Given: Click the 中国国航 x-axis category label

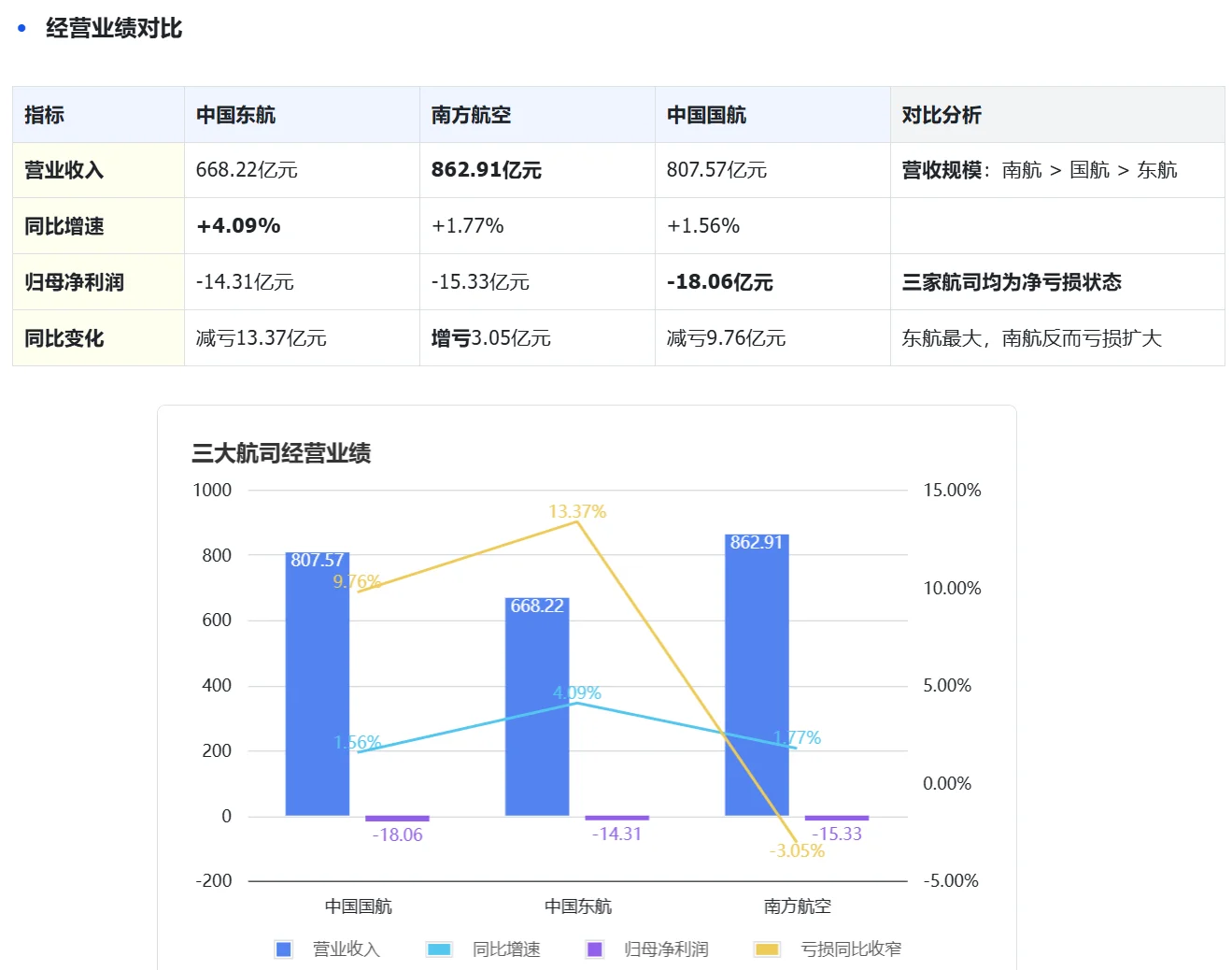Looking at the screenshot, I should coord(358,906).
